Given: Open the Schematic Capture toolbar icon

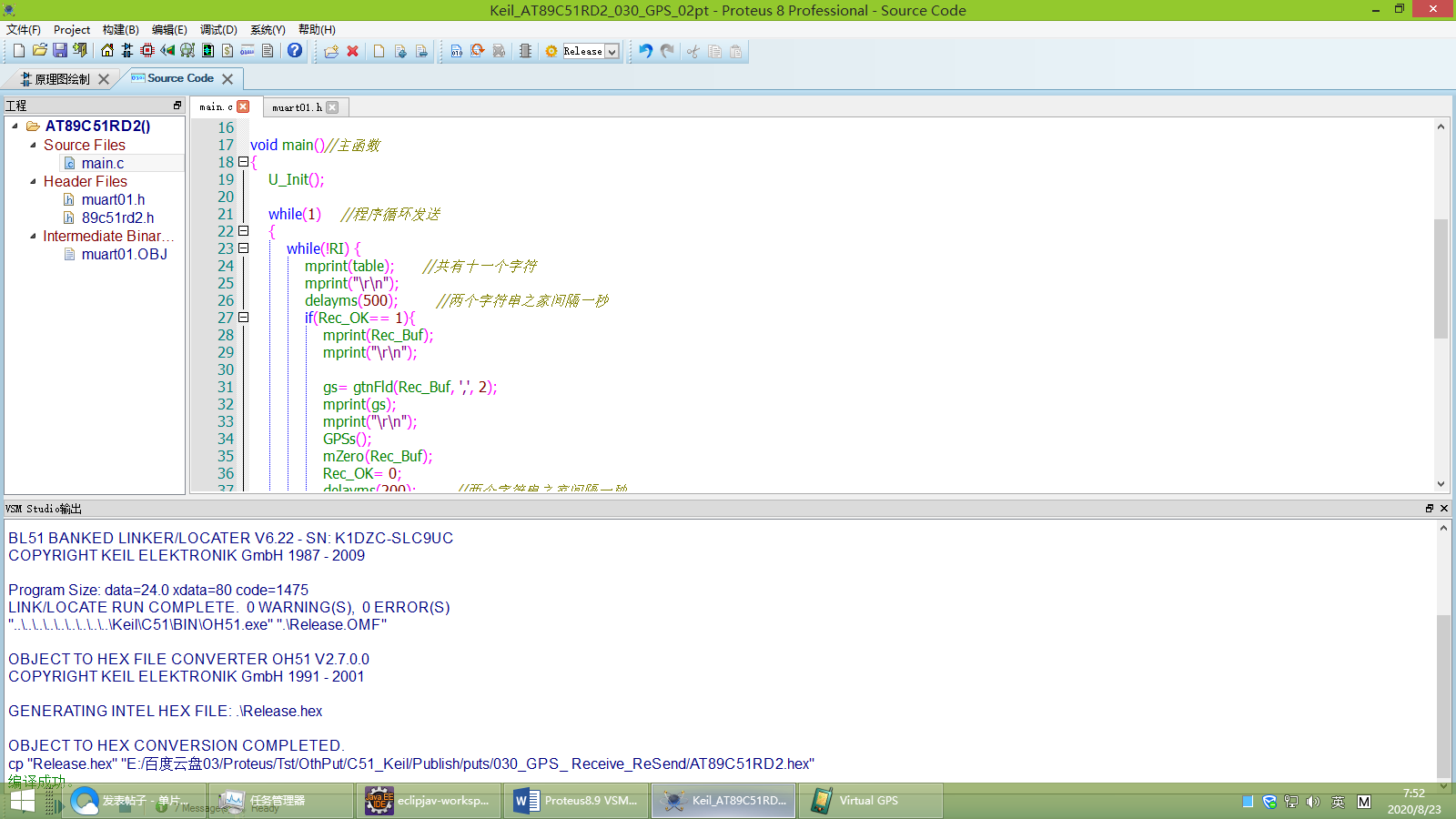Looking at the screenshot, I should (x=127, y=51).
